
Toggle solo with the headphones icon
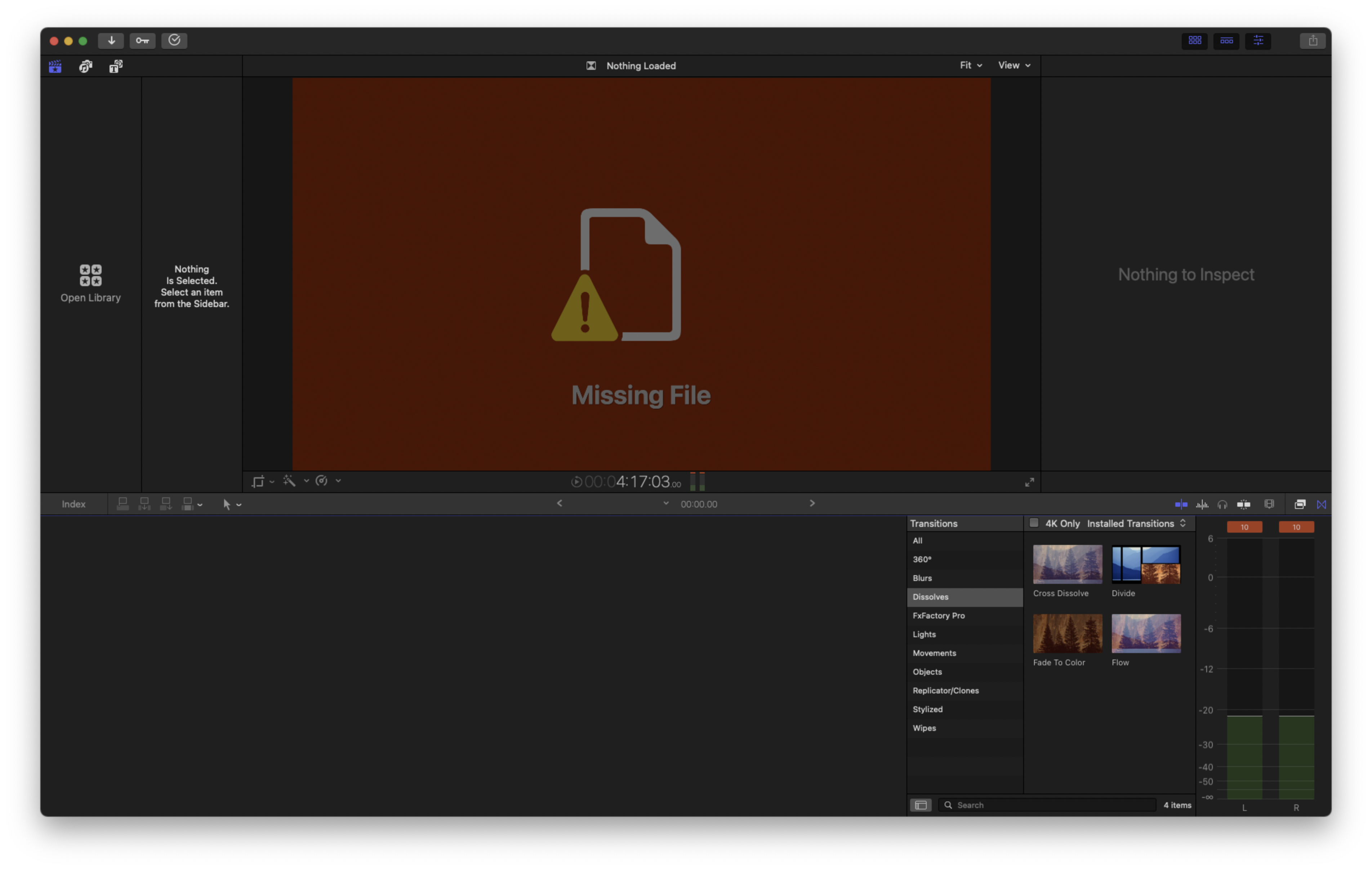[1222, 504]
